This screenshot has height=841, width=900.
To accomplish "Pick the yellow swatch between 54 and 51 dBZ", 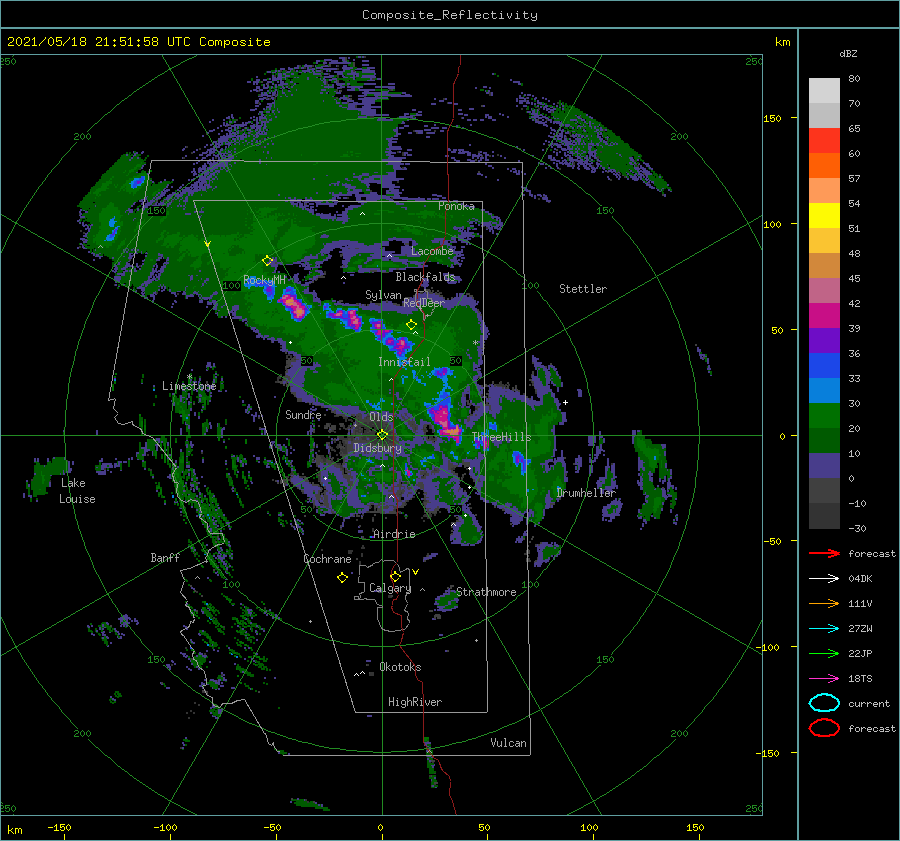I will click(x=824, y=216).
